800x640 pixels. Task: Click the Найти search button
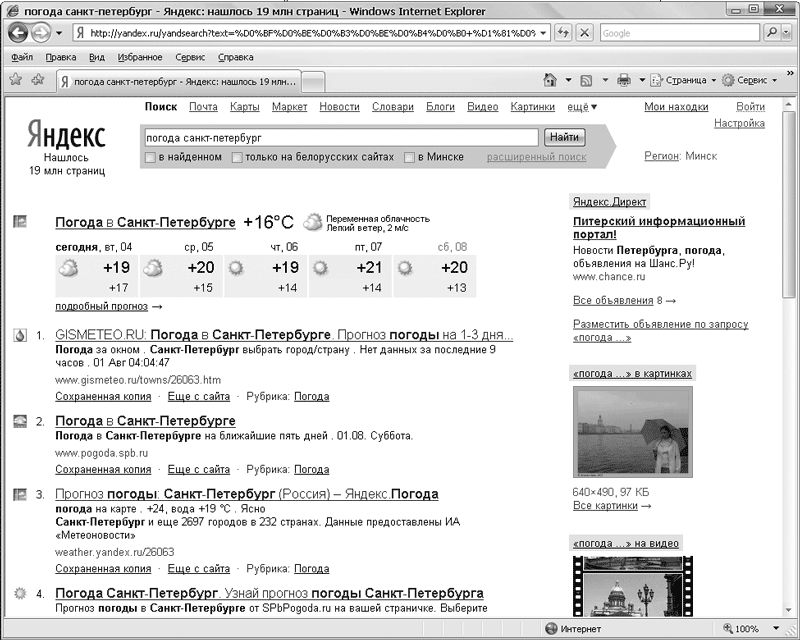(x=564, y=137)
